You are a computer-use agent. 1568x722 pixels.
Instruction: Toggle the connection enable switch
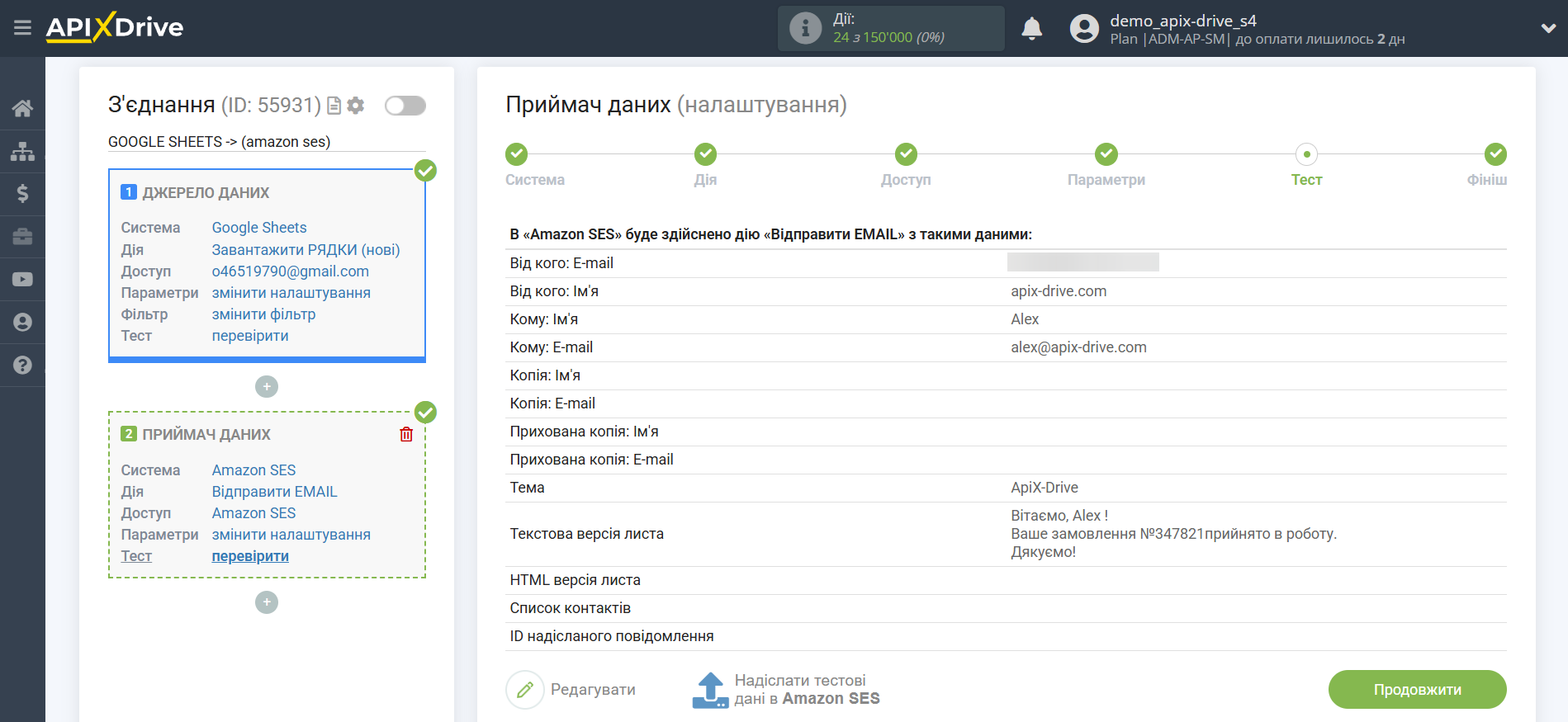coord(405,106)
